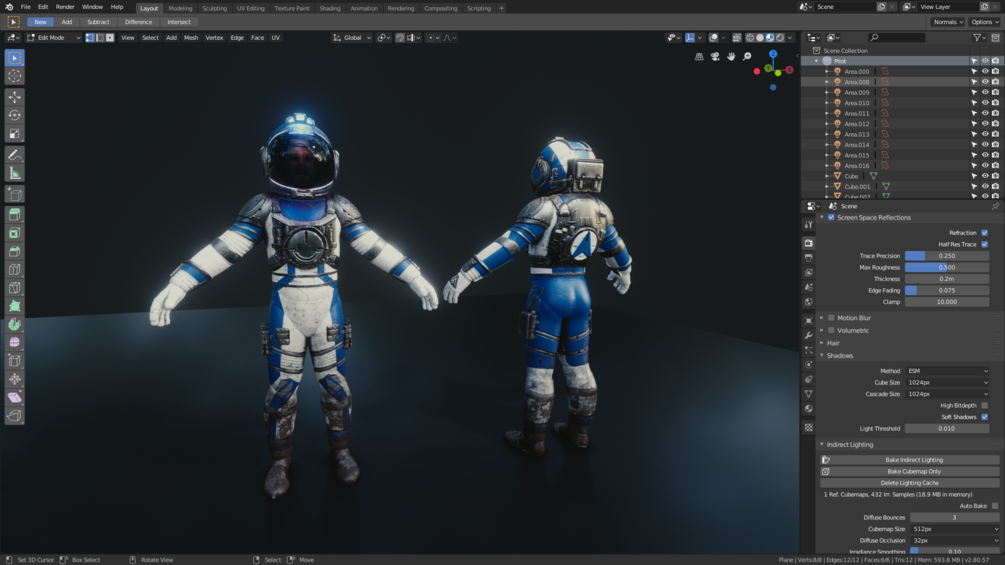This screenshot has width=1005, height=565.
Task: Toggle camera view gizmo in viewport
Action: pos(715,56)
